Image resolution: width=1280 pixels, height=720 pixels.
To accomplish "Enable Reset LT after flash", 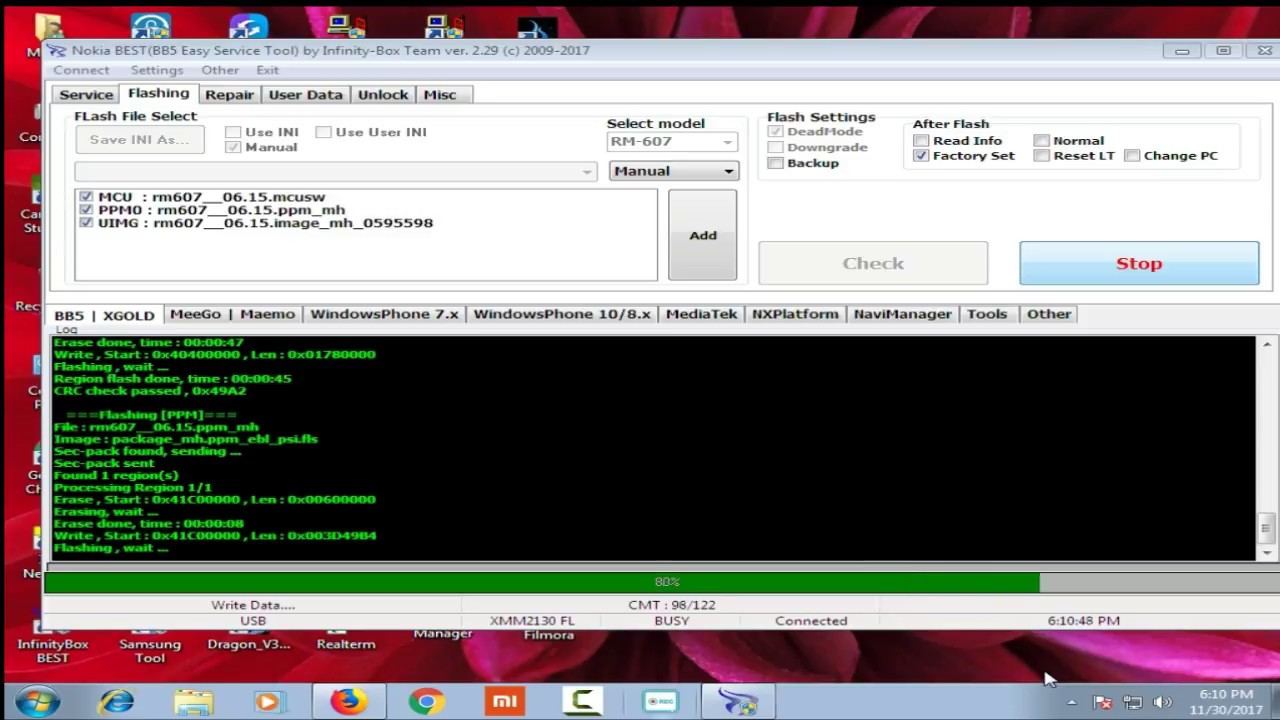I will (x=1042, y=156).
